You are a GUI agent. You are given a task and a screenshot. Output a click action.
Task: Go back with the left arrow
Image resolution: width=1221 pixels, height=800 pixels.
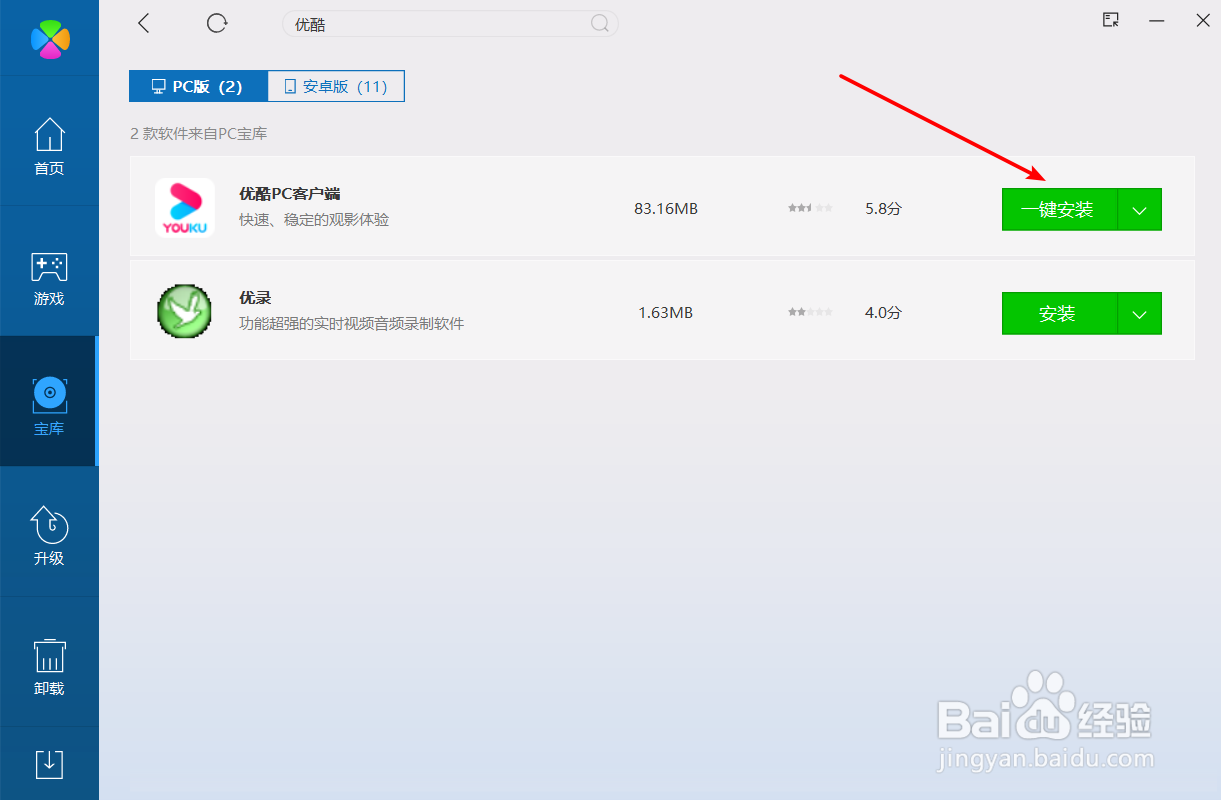pos(144,23)
